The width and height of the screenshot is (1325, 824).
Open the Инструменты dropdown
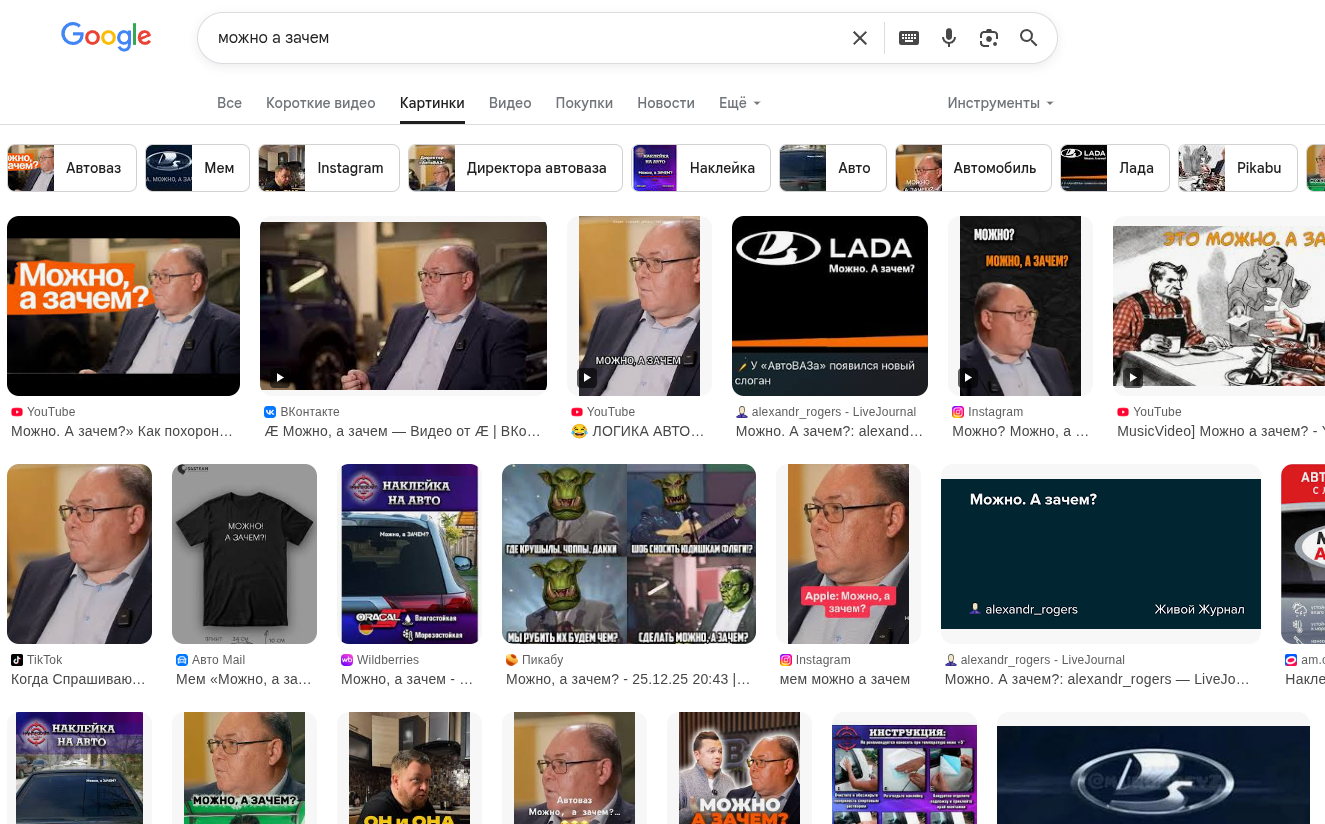pos(1000,103)
